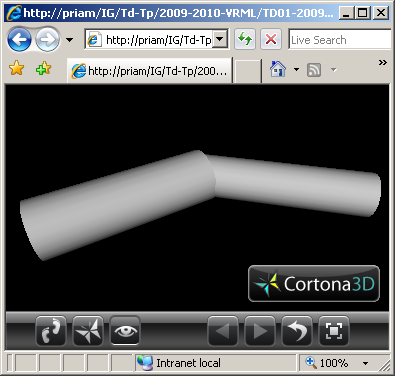
Task: Click the Fit to screen icon
Action: pos(334,331)
